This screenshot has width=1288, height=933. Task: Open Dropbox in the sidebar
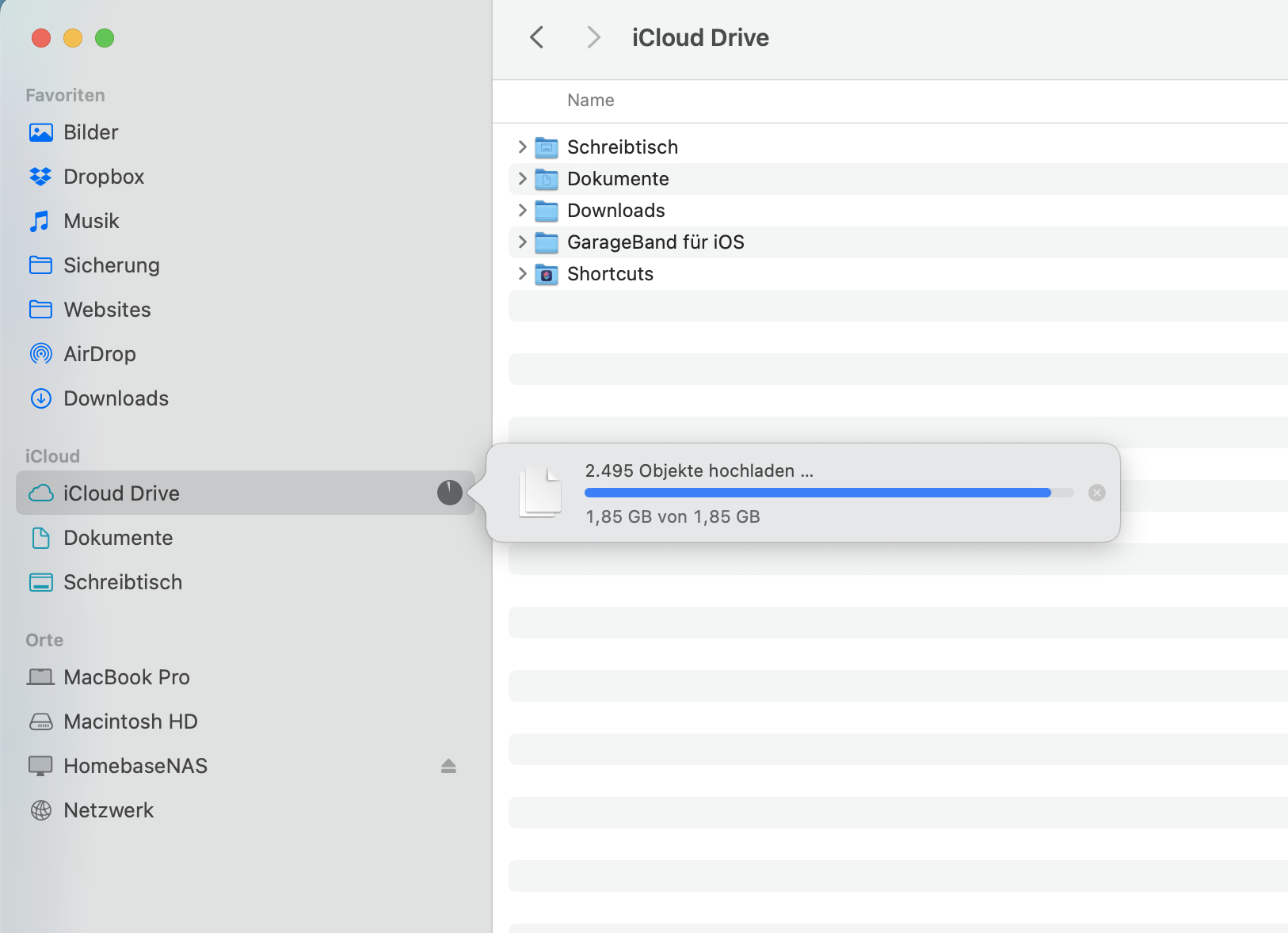pos(103,177)
